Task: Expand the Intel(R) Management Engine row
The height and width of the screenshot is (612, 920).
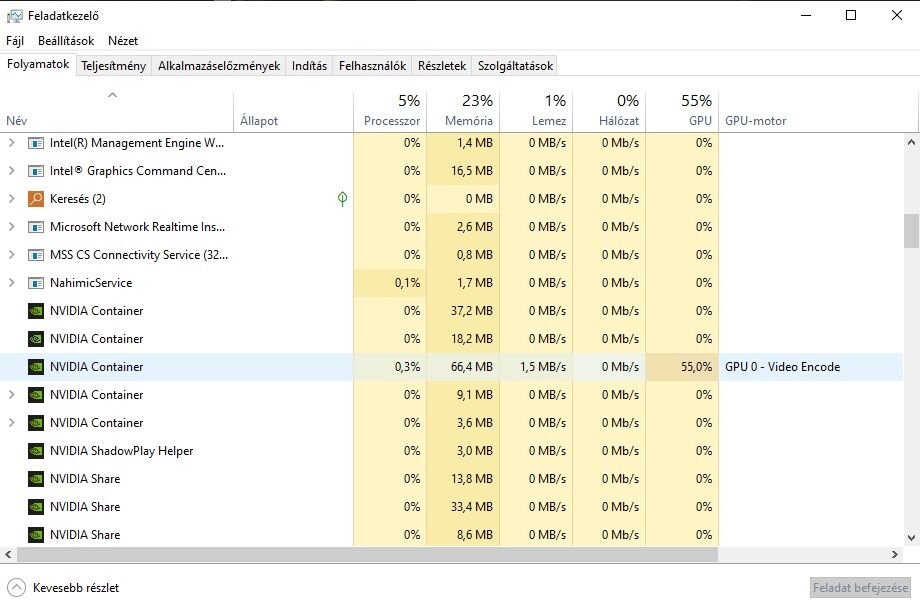Action: tap(11, 143)
